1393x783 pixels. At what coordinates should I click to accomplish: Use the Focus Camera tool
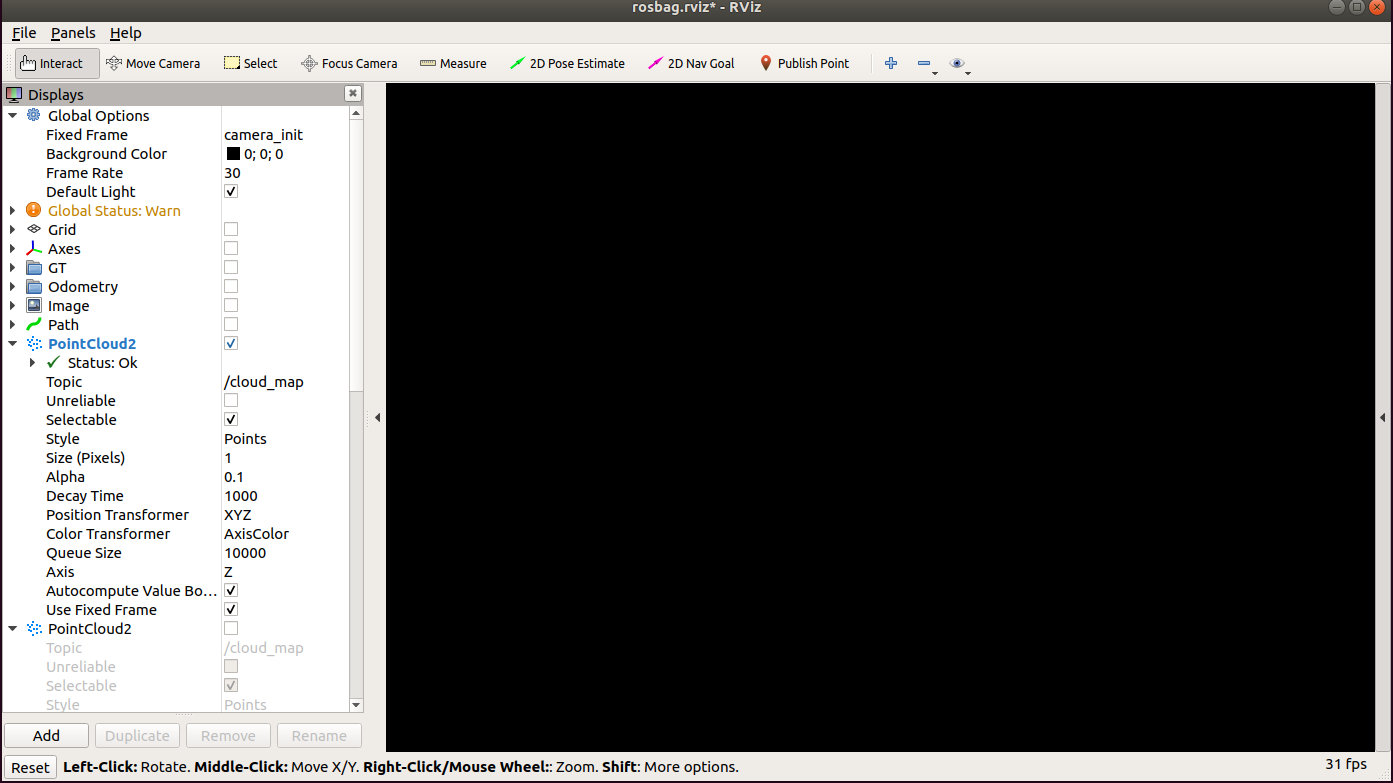pyautogui.click(x=349, y=62)
